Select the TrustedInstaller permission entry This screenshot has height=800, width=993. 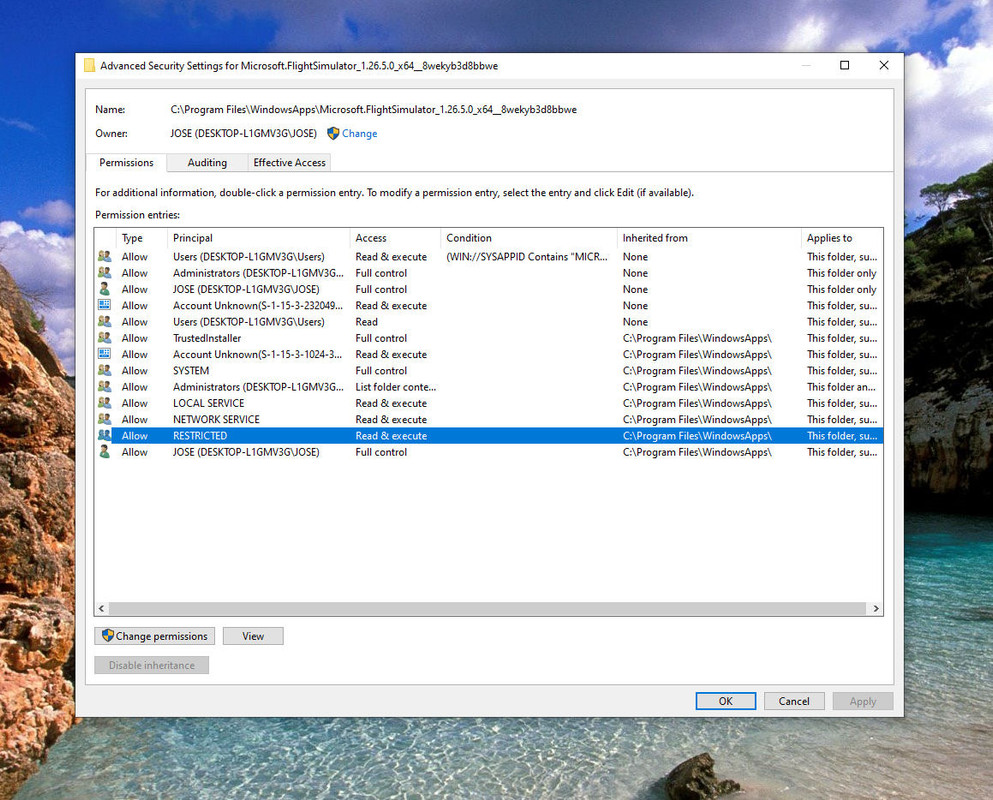(489, 338)
